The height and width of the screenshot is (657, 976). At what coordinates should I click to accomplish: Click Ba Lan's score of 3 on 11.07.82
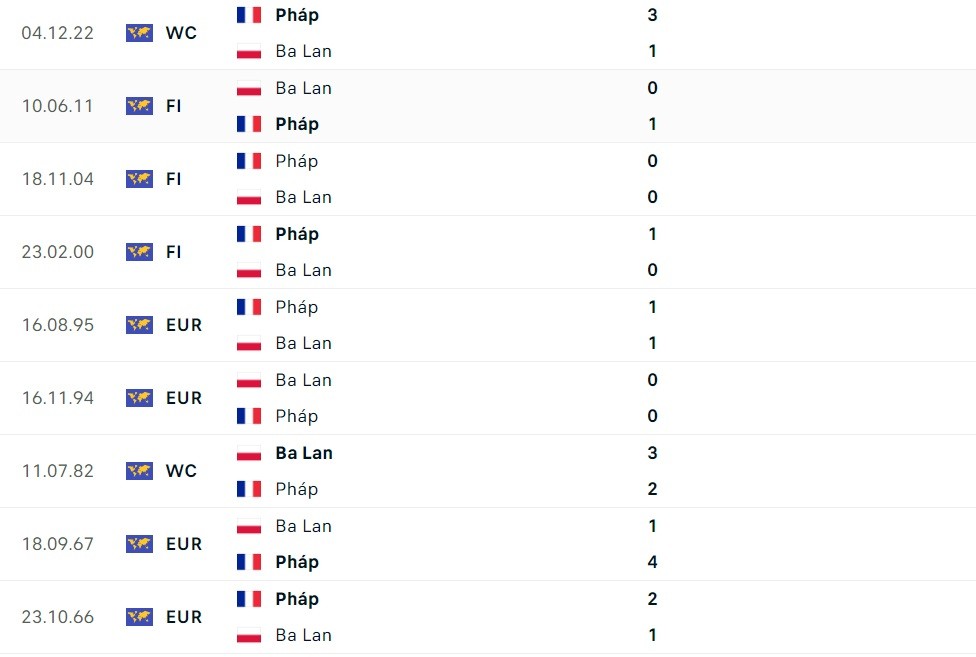(x=653, y=453)
